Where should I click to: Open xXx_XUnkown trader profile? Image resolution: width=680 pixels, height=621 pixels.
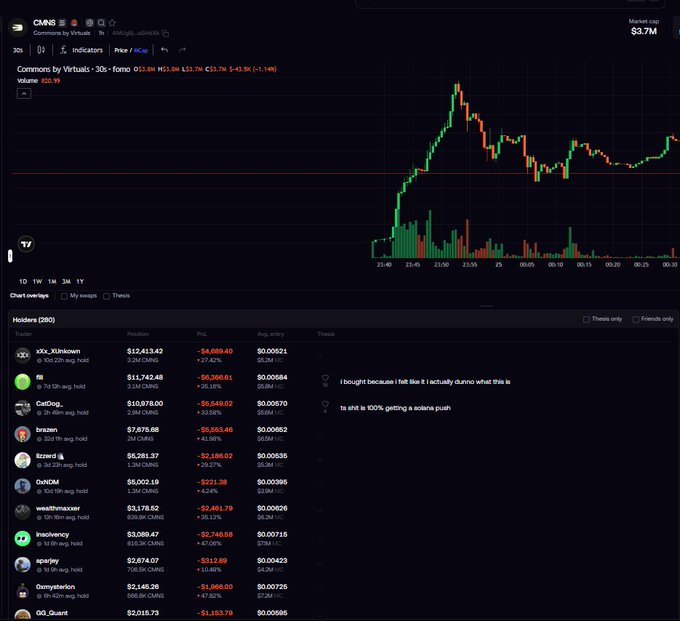[x=58, y=351]
